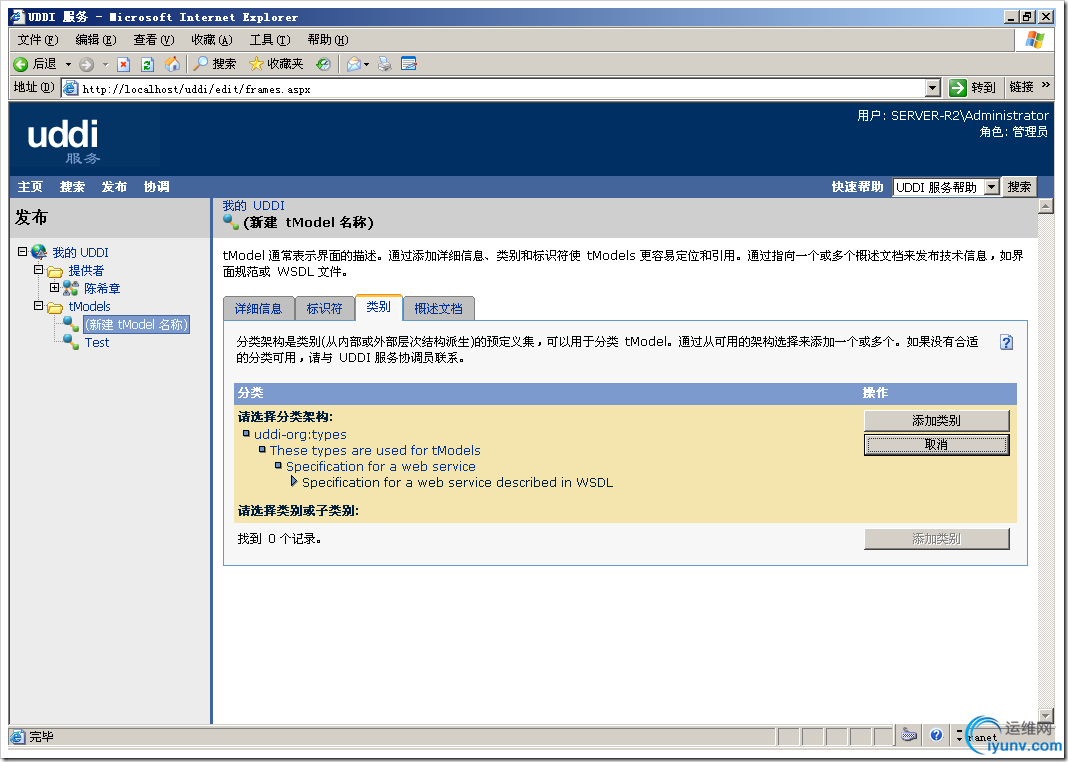
Task: Open Favorites star icon
Action: click(x=256, y=64)
